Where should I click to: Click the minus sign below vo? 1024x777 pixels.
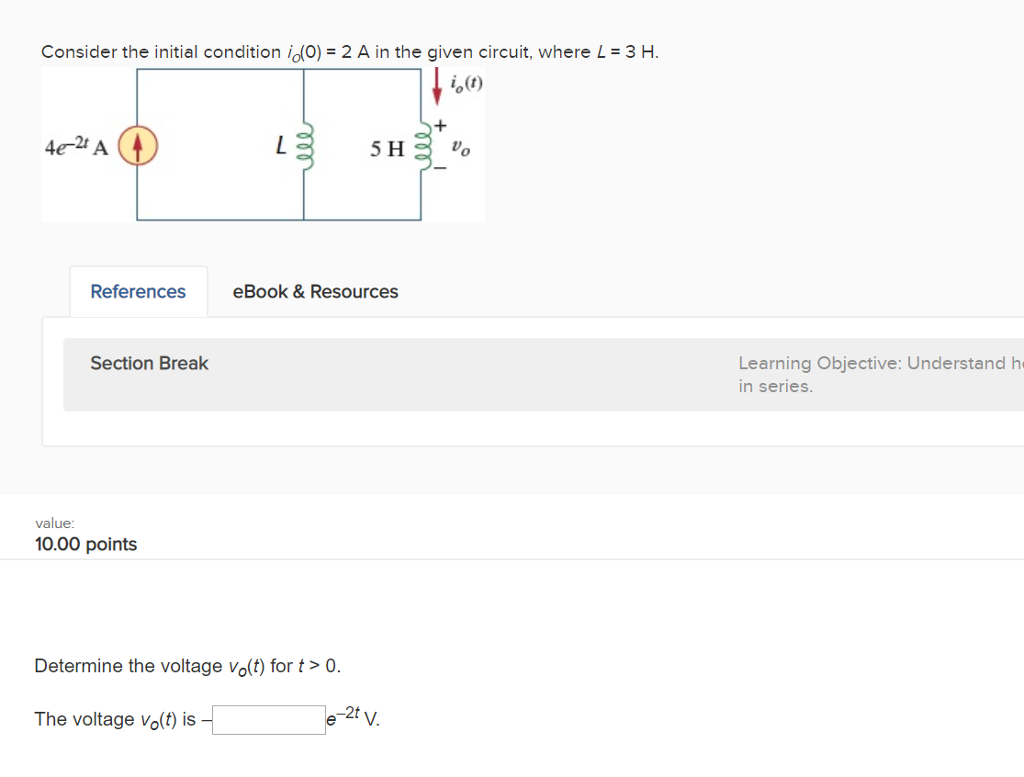pos(439,170)
